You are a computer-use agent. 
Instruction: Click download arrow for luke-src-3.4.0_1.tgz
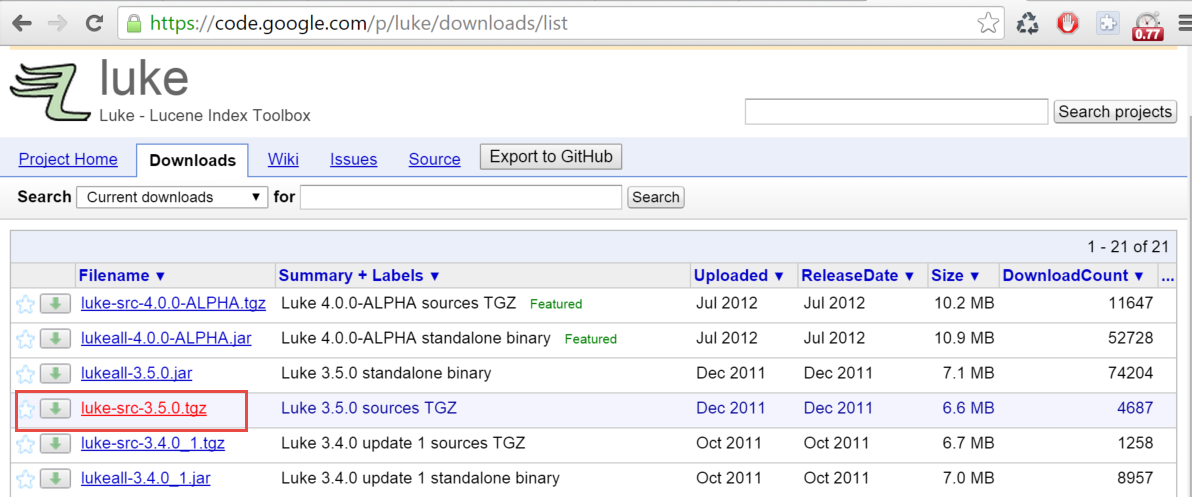pyautogui.click(x=55, y=444)
